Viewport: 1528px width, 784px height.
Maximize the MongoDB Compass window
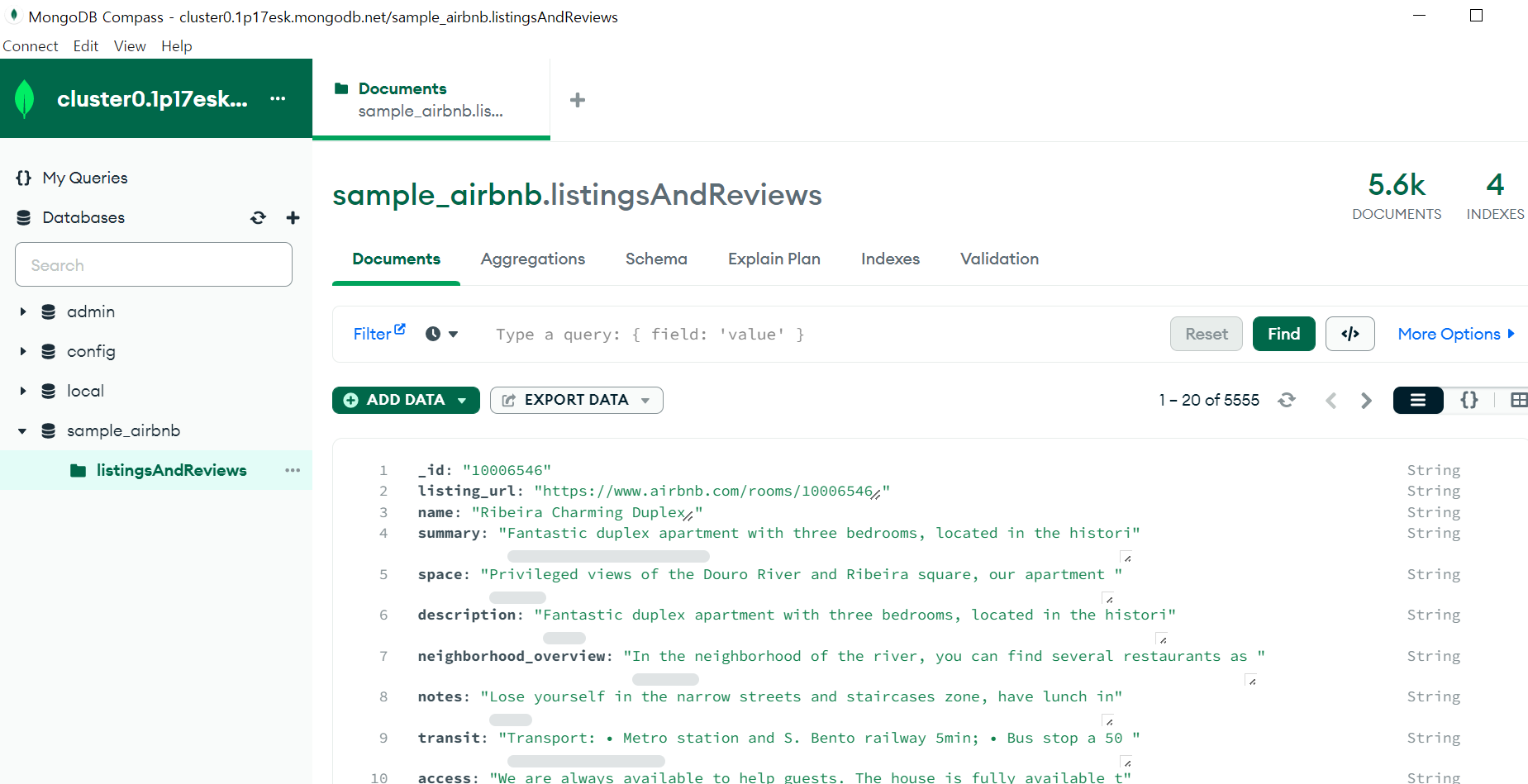click(1476, 16)
